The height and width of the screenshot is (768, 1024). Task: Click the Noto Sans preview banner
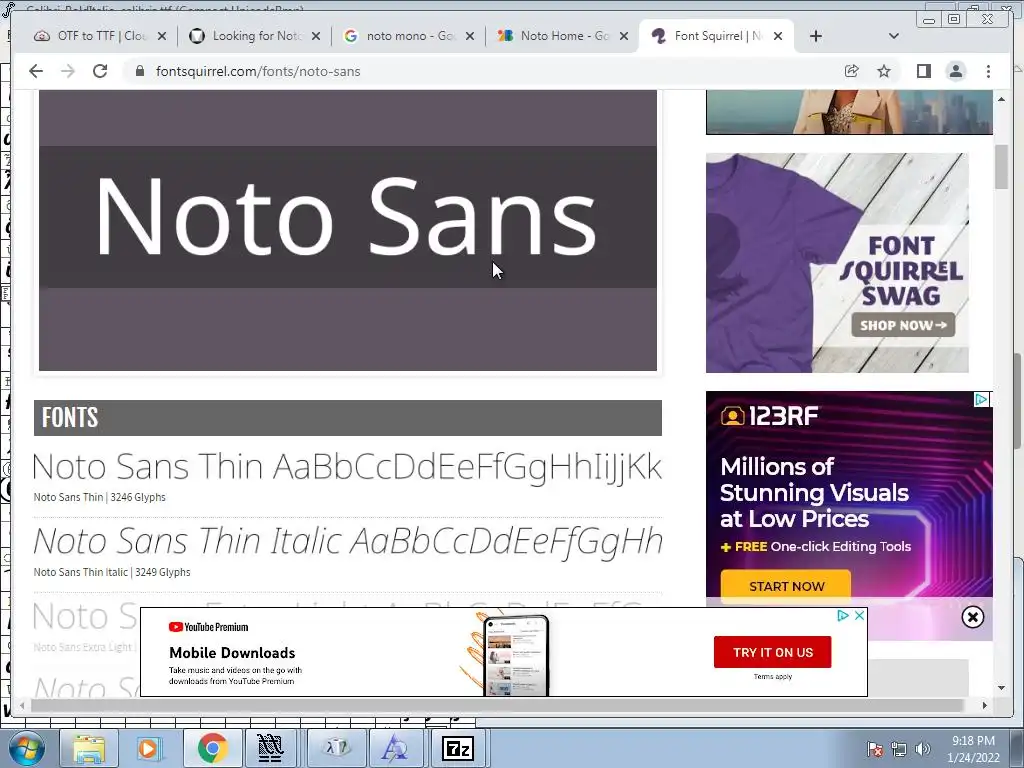tap(347, 231)
